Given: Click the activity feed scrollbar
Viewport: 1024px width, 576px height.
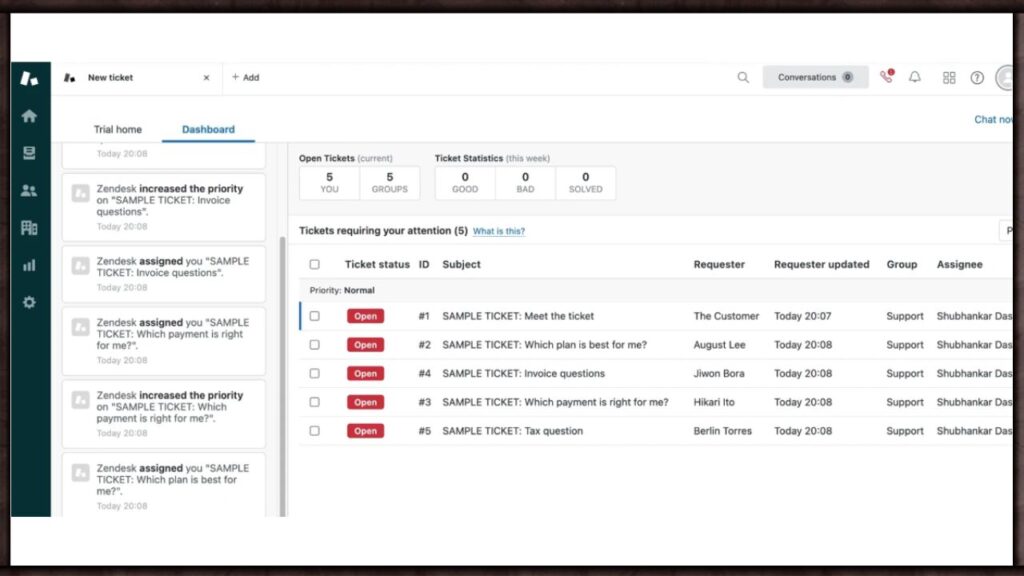Looking at the screenshot, I should [283, 376].
